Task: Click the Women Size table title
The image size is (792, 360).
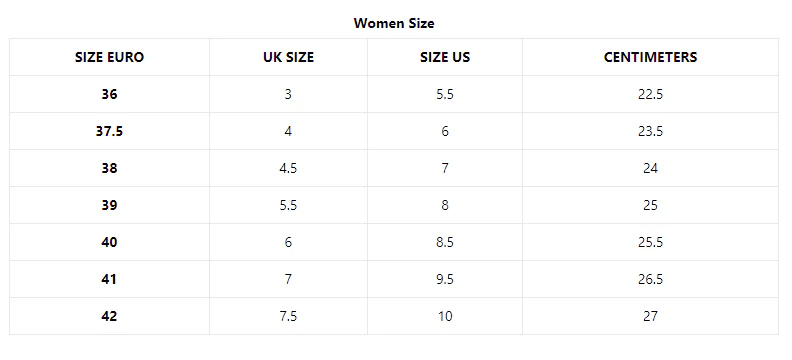Action: click(393, 23)
